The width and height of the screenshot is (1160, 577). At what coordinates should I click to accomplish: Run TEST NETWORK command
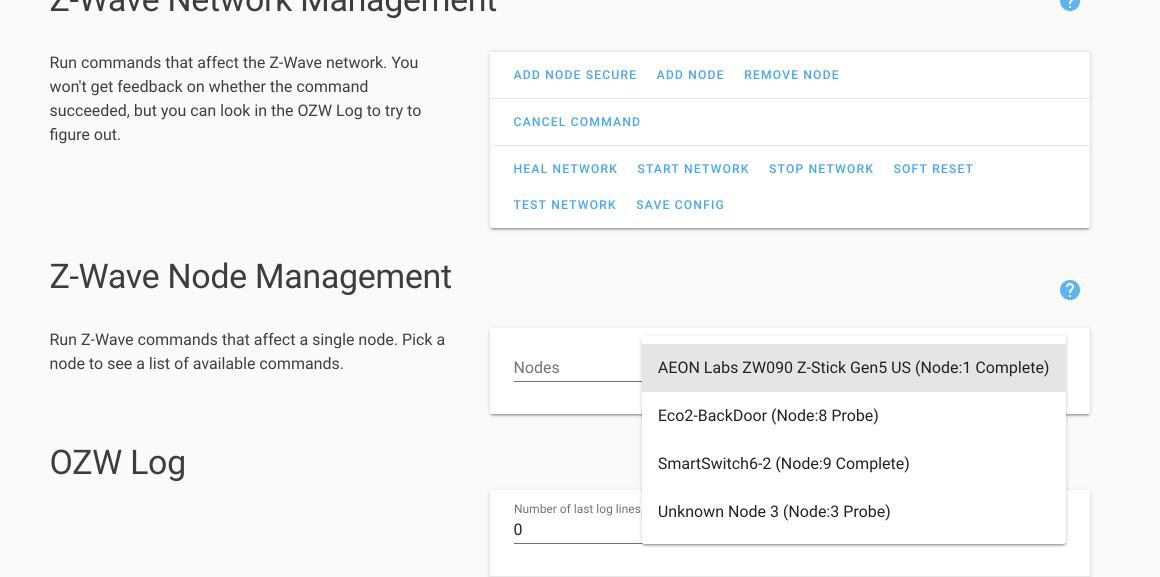tap(565, 205)
